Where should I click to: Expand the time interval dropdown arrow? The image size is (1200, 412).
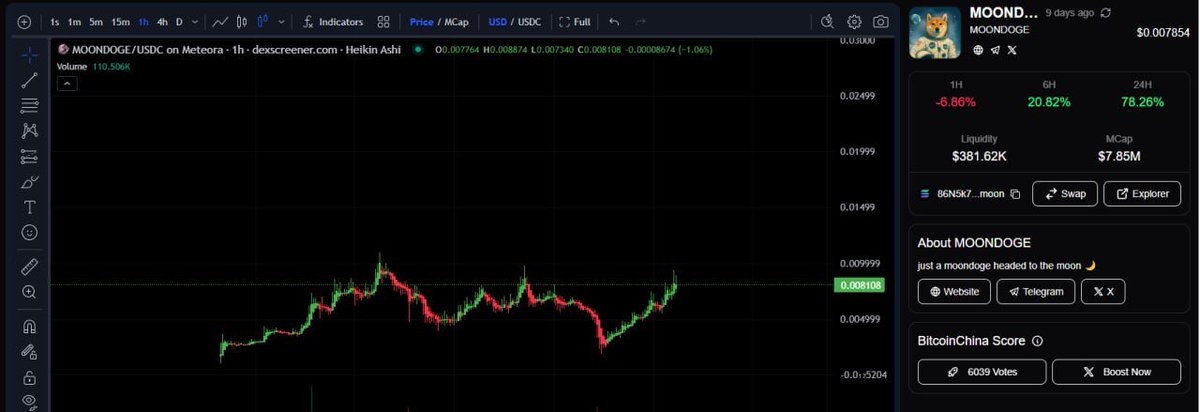click(x=194, y=21)
